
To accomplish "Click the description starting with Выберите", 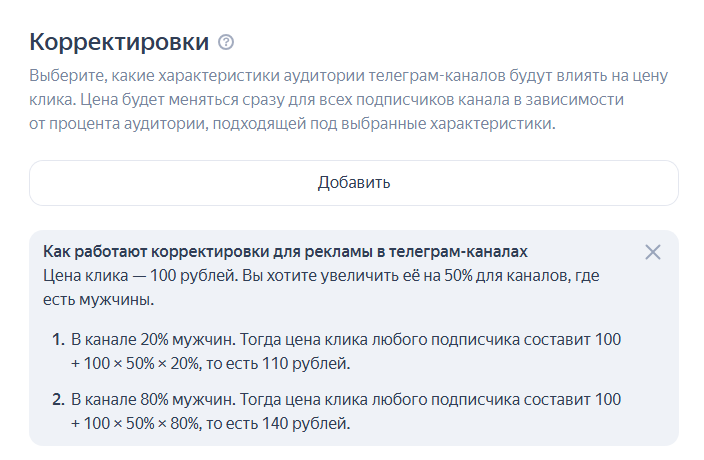I will click(348, 76).
